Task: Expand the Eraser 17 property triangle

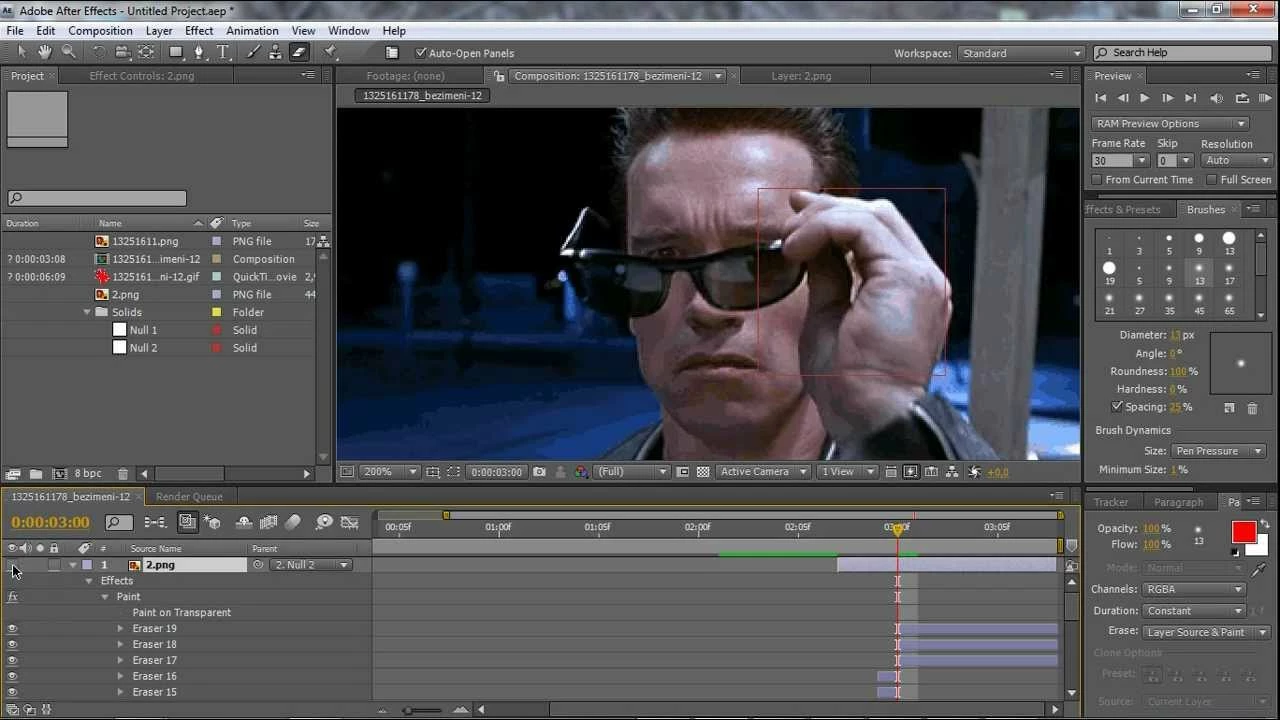Action: coord(120,660)
